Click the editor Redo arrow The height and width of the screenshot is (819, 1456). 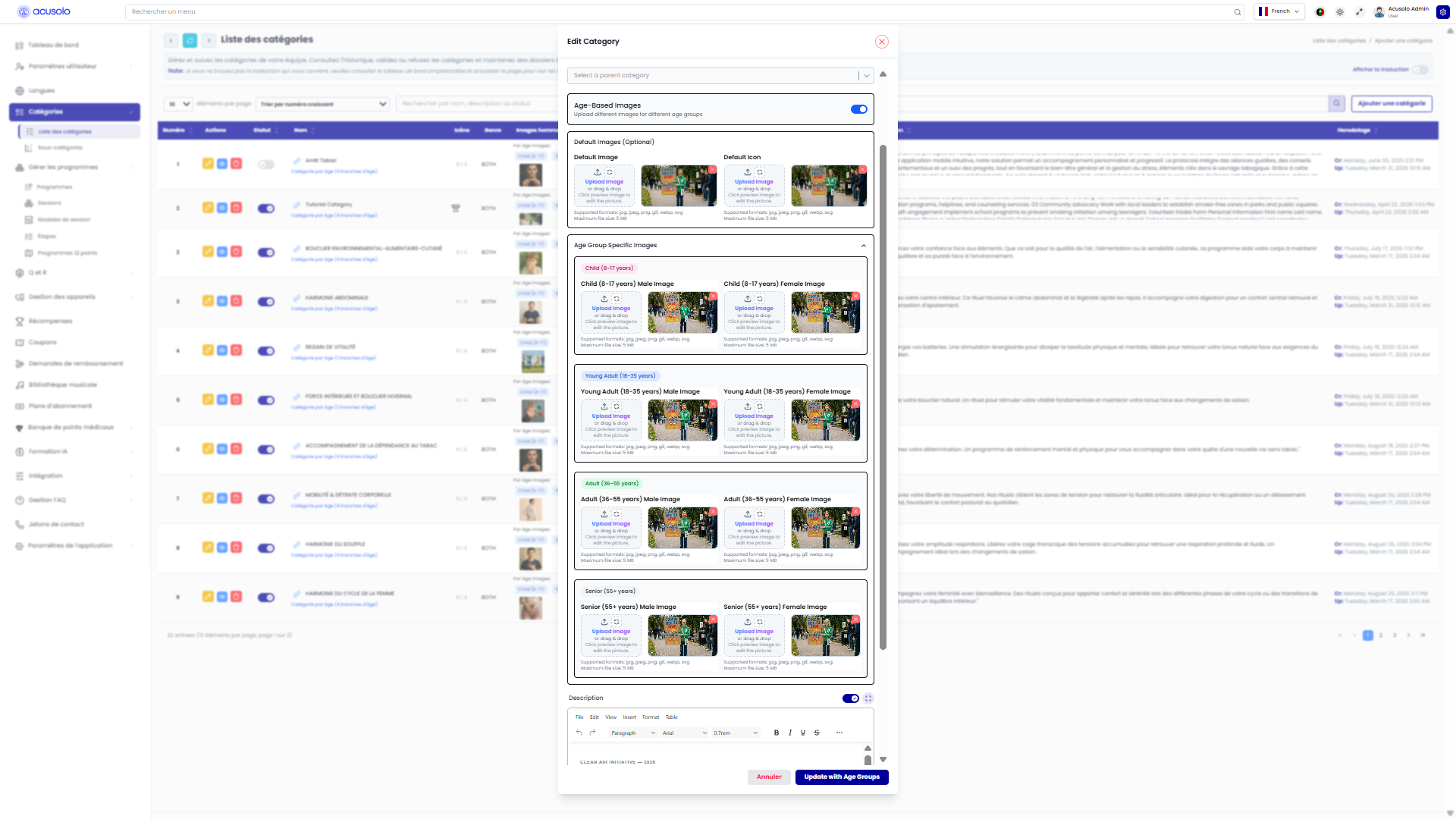coord(593,733)
